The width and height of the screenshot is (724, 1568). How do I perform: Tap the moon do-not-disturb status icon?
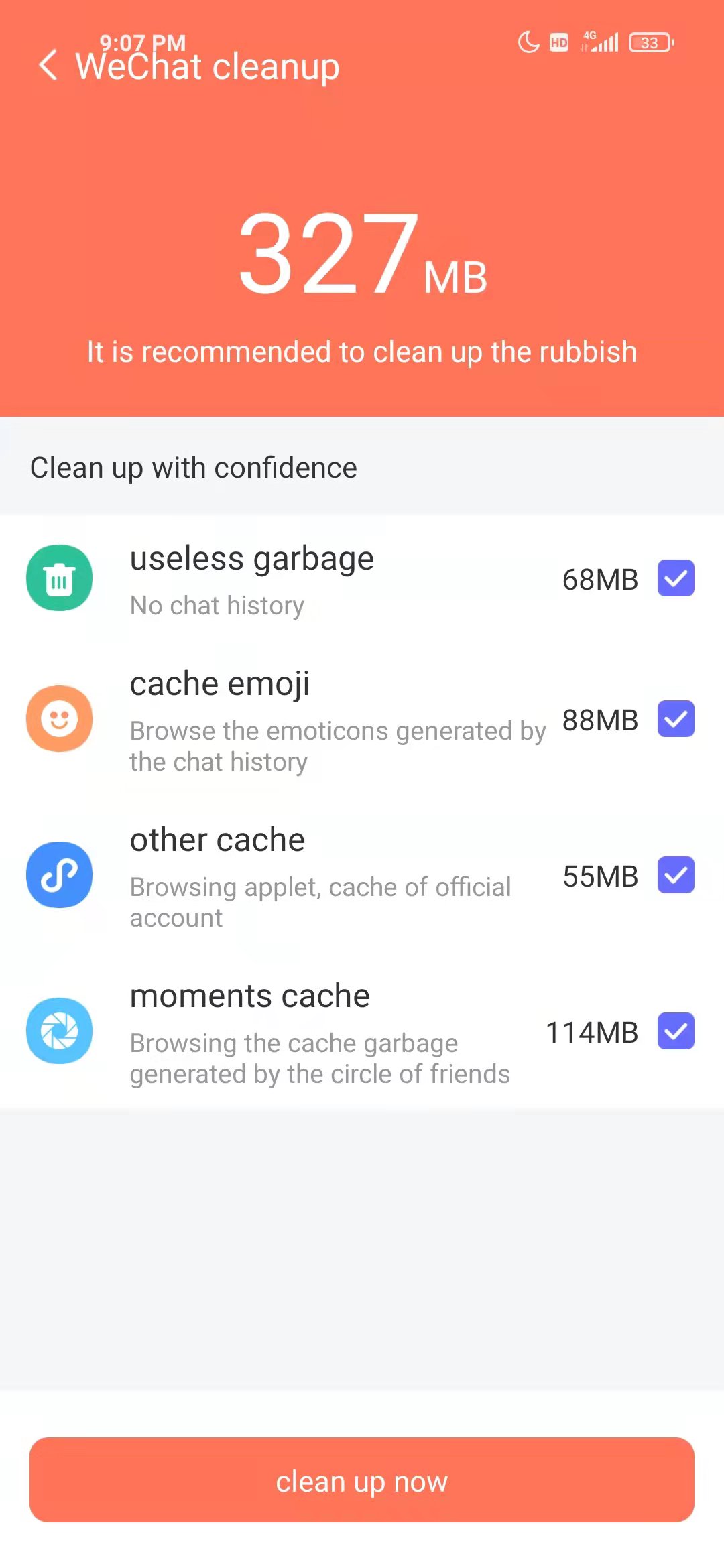[528, 43]
